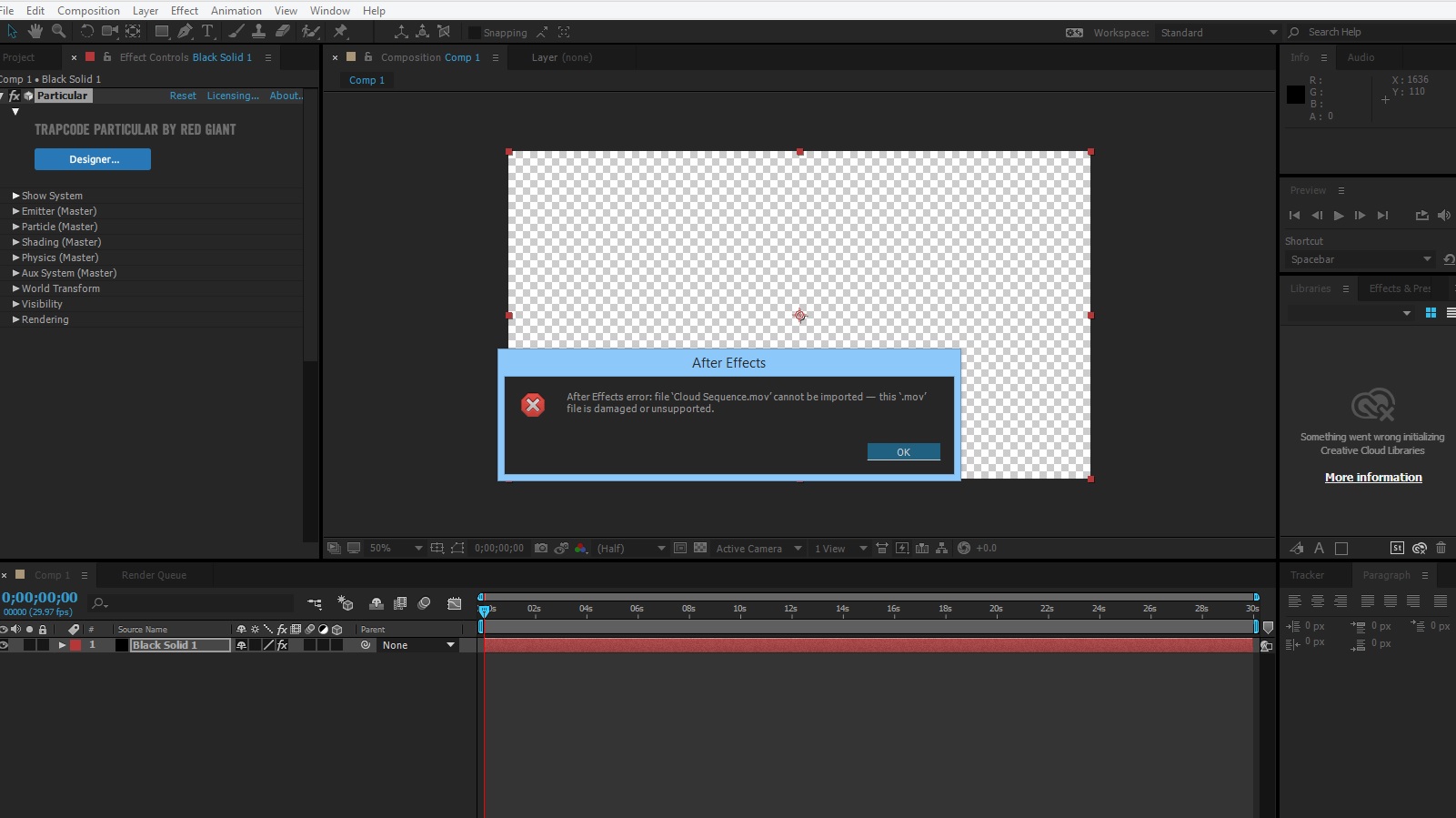This screenshot has height=818, width=1456.
Task: Open the Parent dropdown set to None
Action: [x=417, y=645]
